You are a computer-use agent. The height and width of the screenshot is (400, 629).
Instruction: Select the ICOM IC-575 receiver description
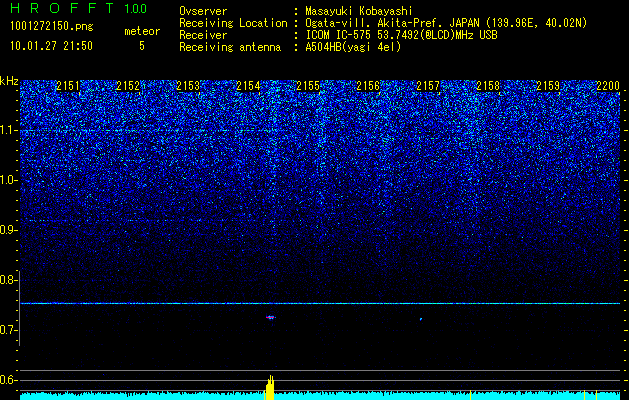click(402, 35)
